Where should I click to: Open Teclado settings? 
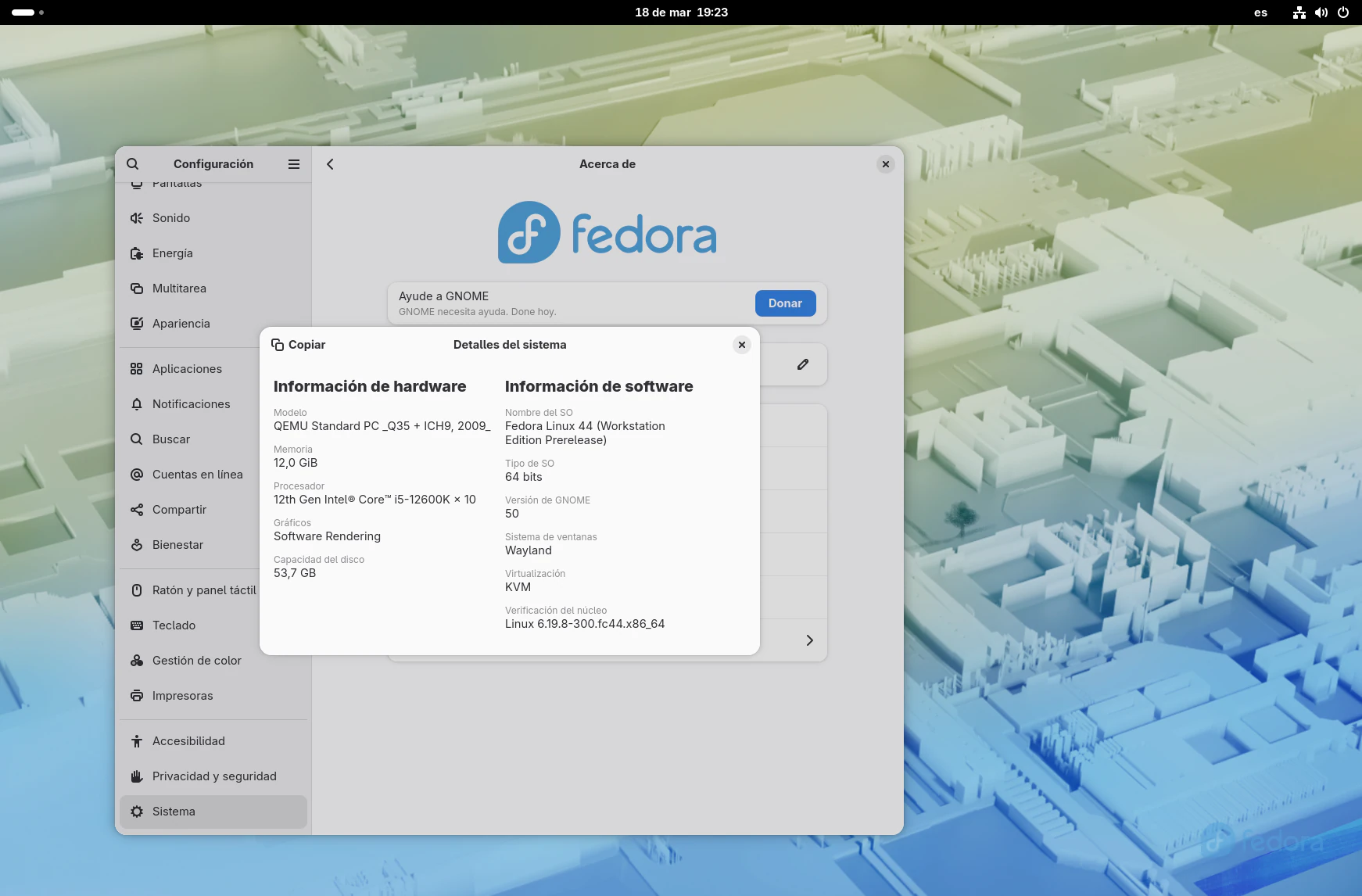point(174,625)
